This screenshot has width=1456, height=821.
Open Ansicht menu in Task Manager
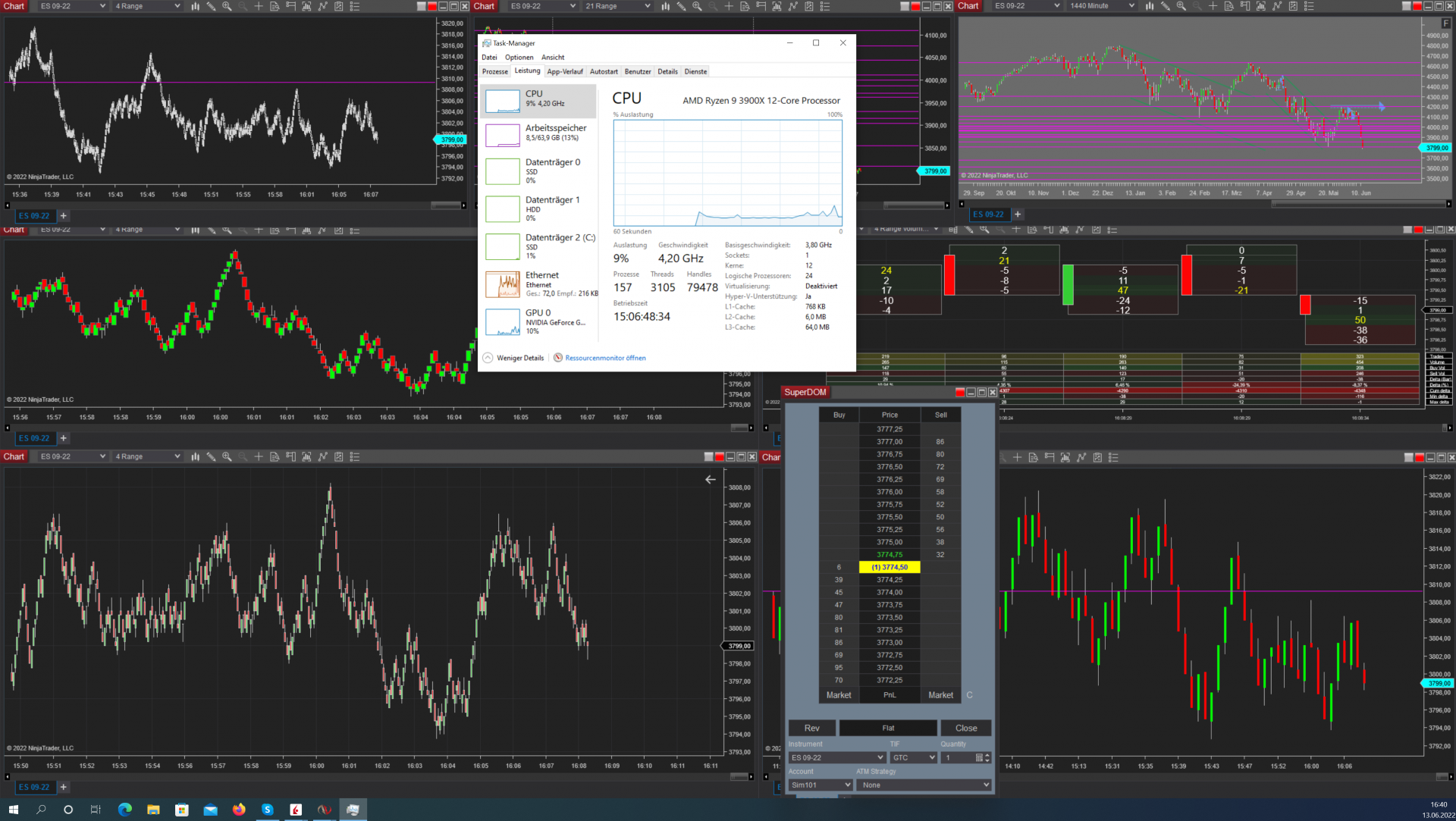pos(552,58)
